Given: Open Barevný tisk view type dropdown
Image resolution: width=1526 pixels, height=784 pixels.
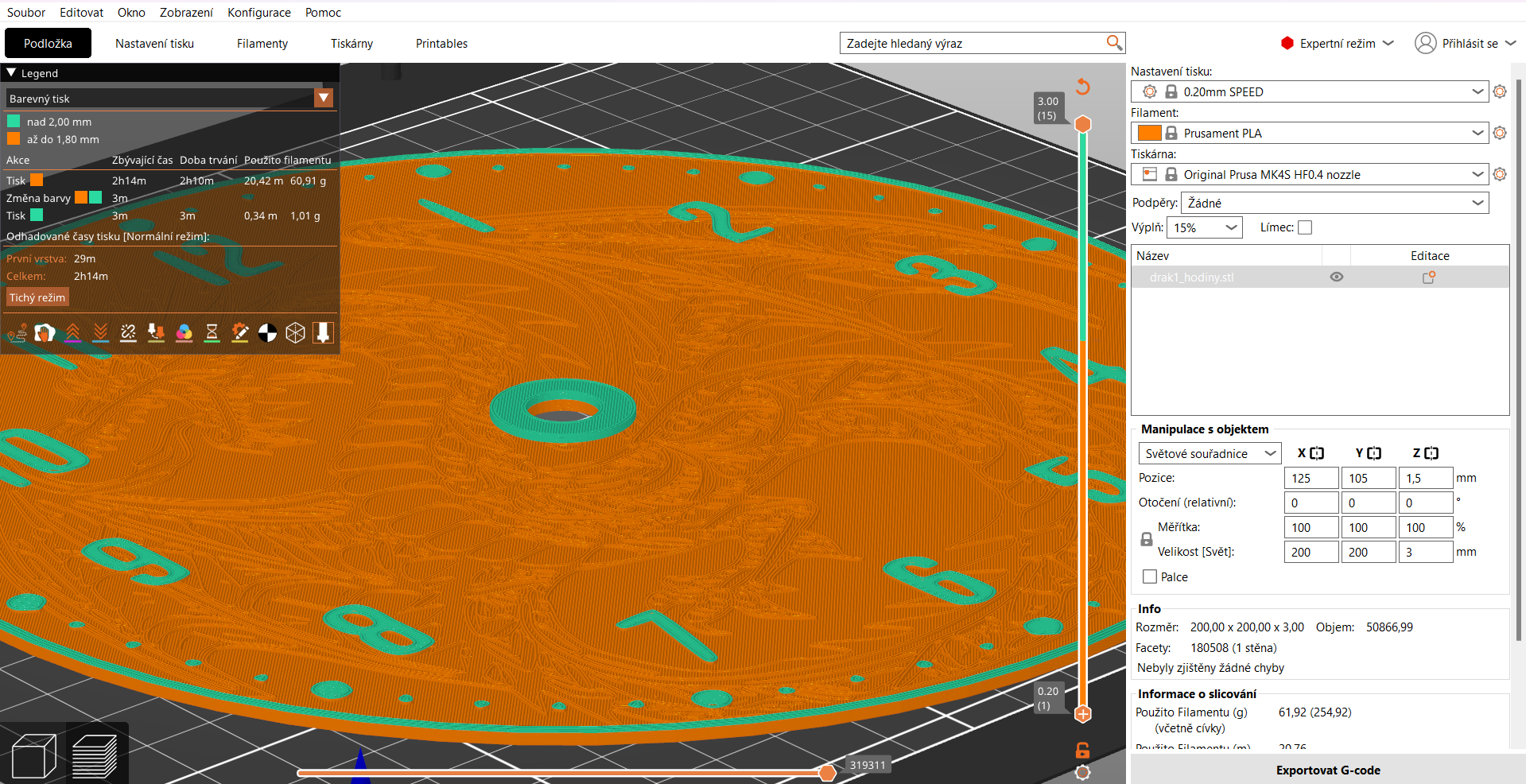Looking at the screenshot, I should (x=170, y=99).
